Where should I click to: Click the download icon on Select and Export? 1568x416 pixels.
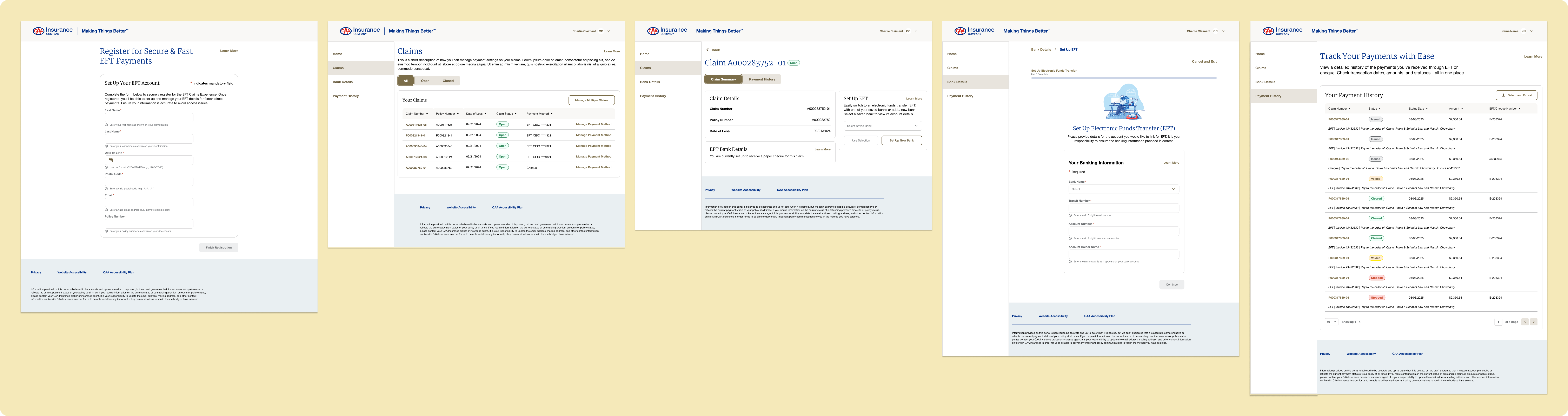tap(1503, 95)
